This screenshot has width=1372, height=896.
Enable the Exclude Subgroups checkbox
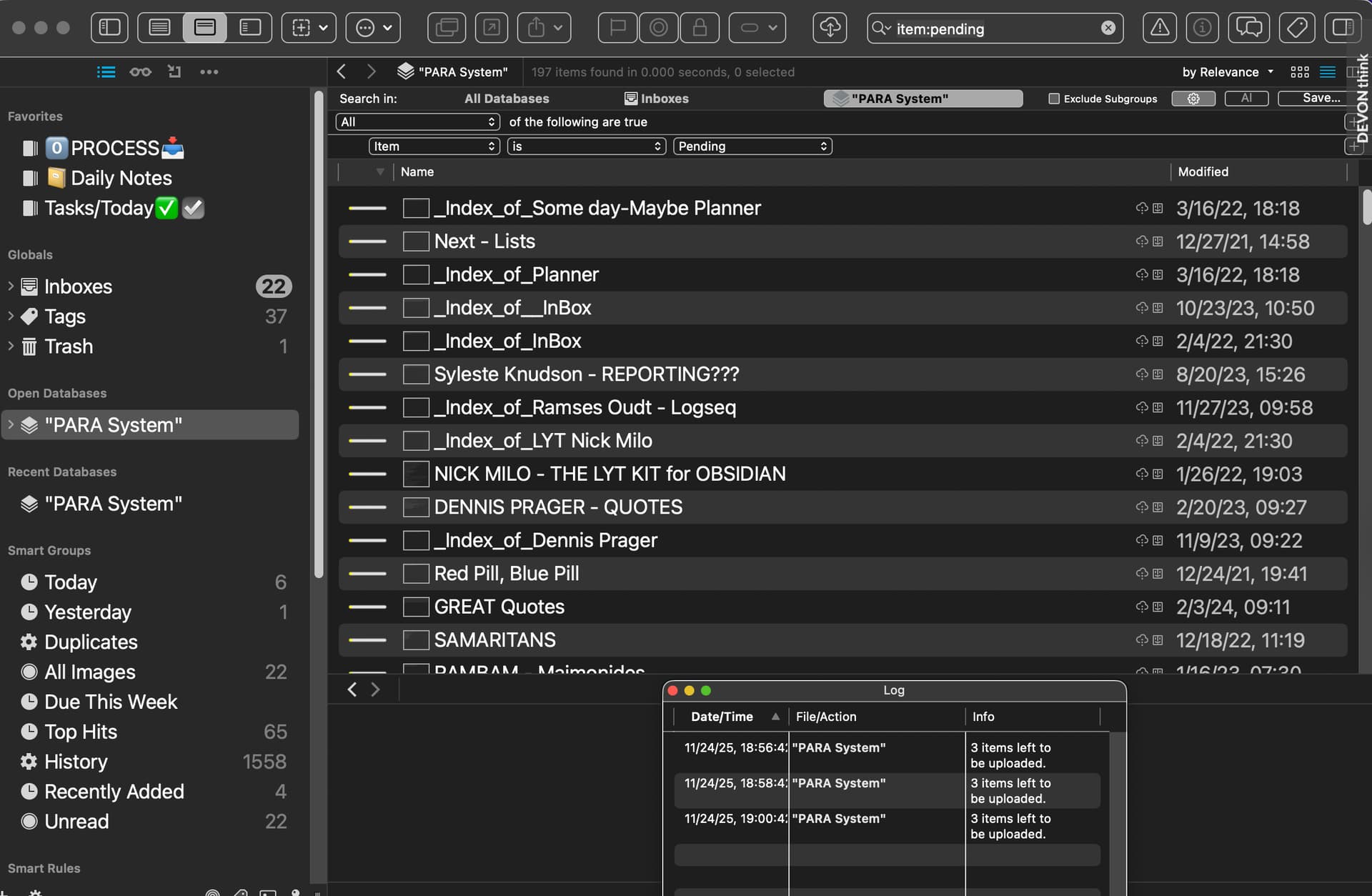(x=1054, y=99)
